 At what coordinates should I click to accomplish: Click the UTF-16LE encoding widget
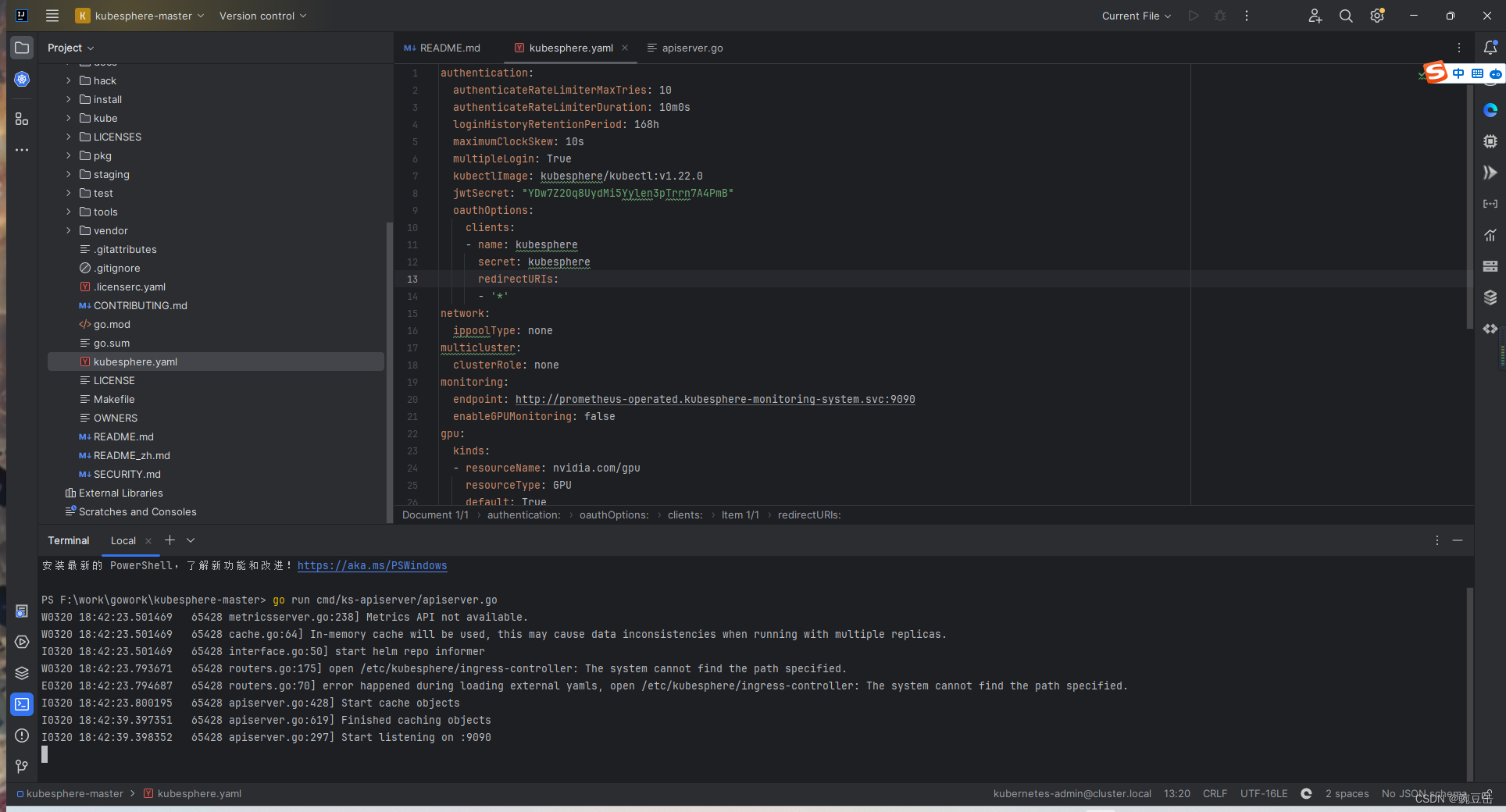(1264, 793)
